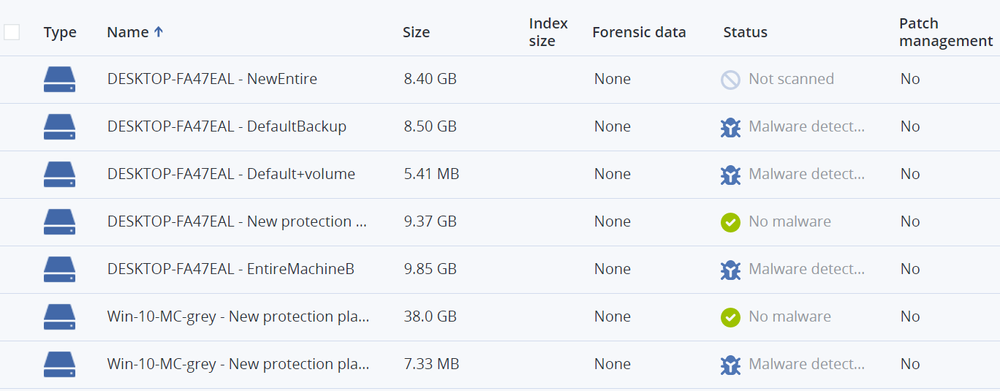Screen dimensions: 1000x391
Task: Select backup DESKTOP-FA47EAL - EntireMachineB
Action: click(231, 269)
